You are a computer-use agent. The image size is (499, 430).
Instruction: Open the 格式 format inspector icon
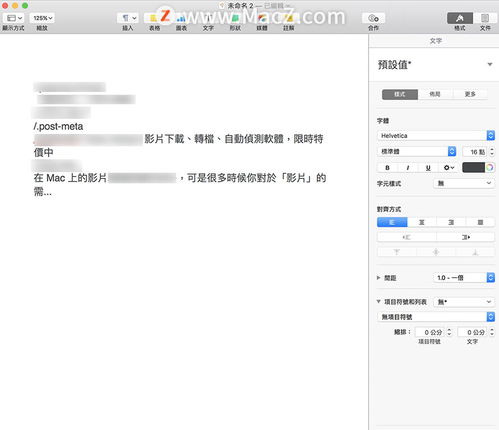tap(460, 18)
